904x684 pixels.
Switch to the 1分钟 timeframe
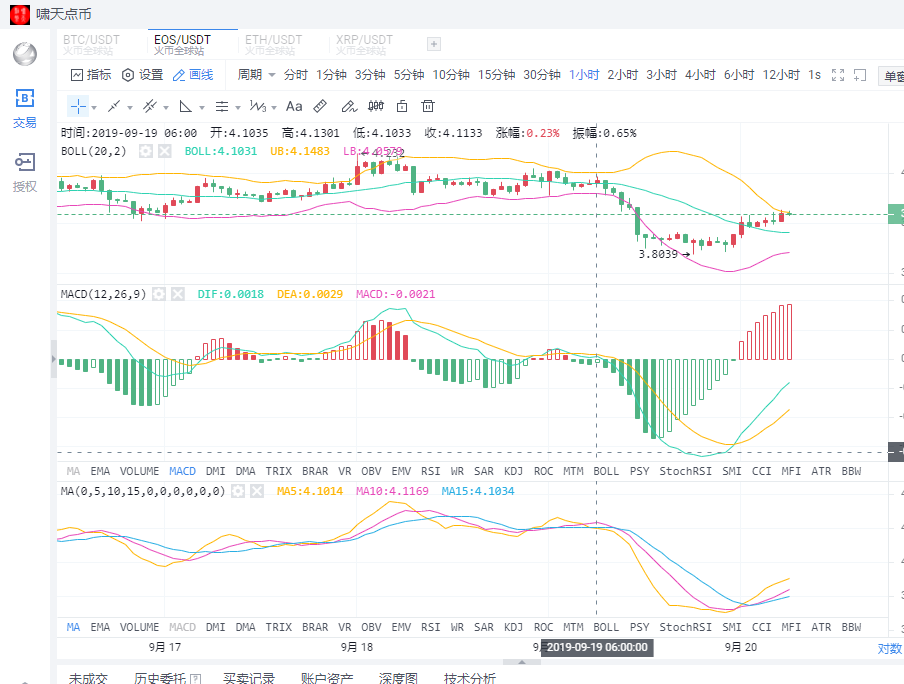[x=331, y=75]
